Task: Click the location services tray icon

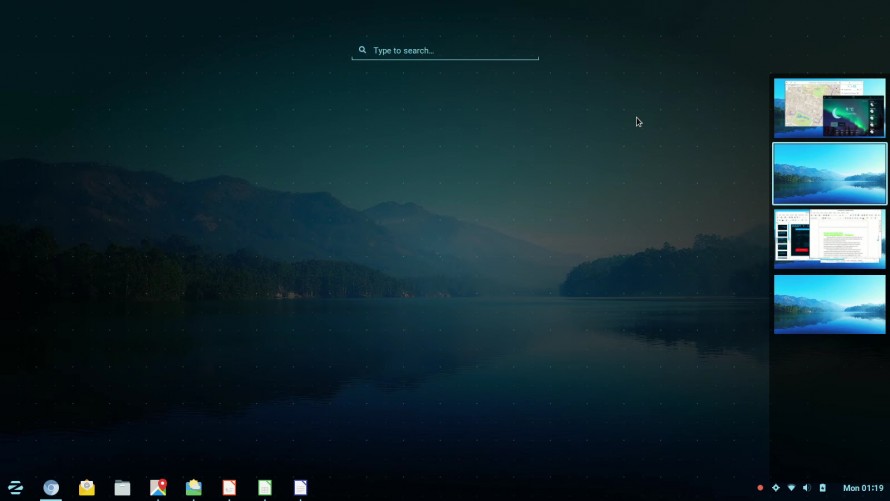Action: coord(775,488)
